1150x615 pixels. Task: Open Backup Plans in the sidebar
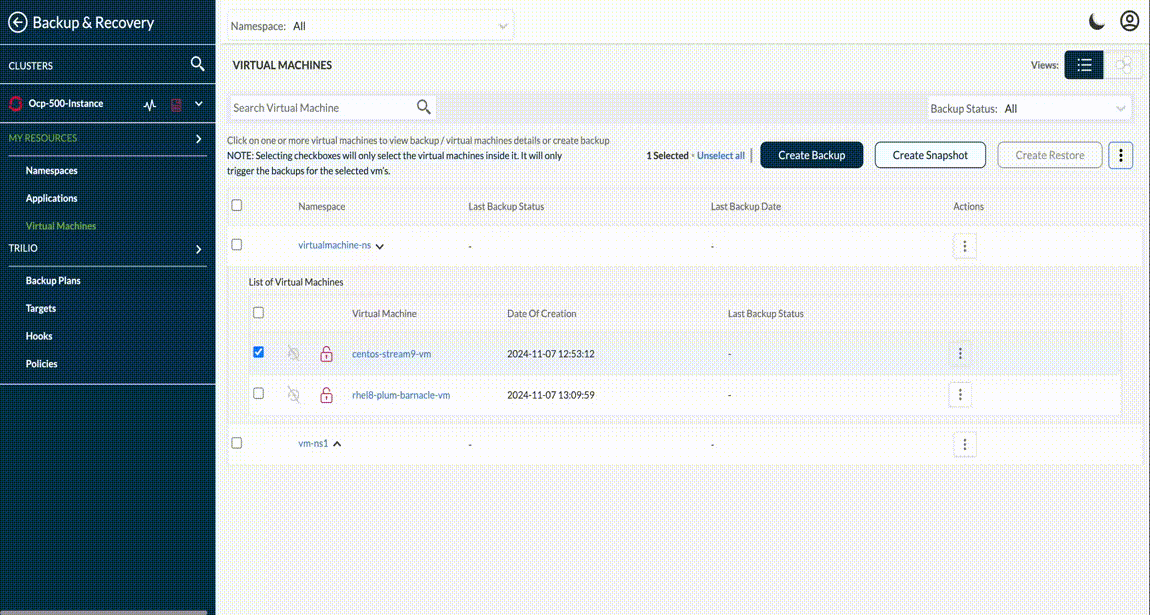53,281
